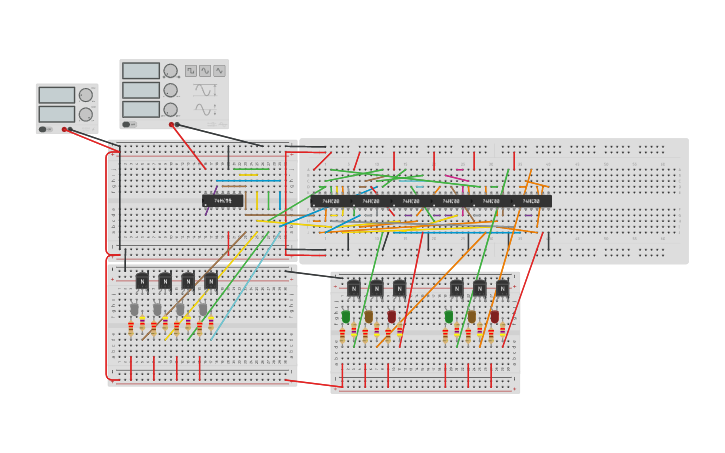
Task: Click the red terminal of the power supply
Action: 65,129
